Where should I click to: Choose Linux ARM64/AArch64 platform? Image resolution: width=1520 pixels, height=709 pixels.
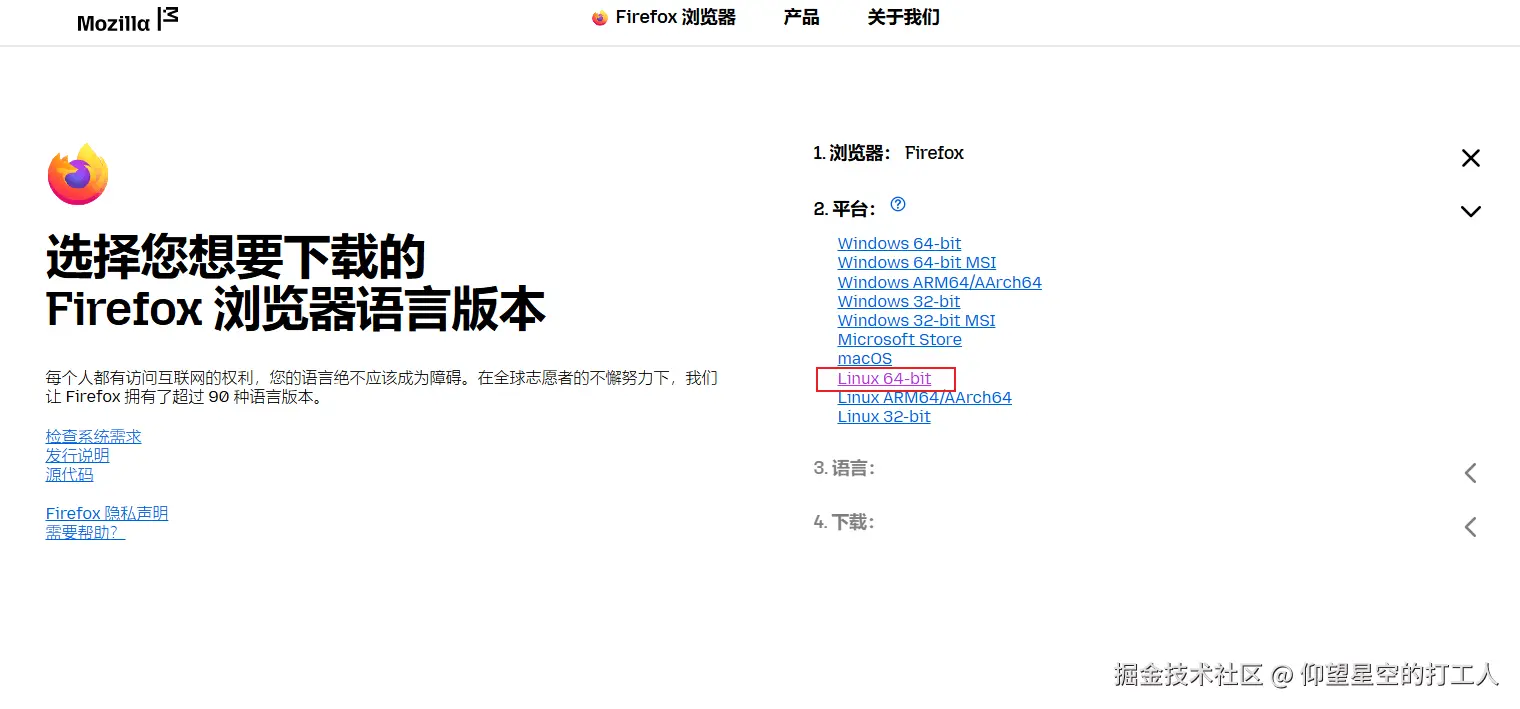click(925, 398)
